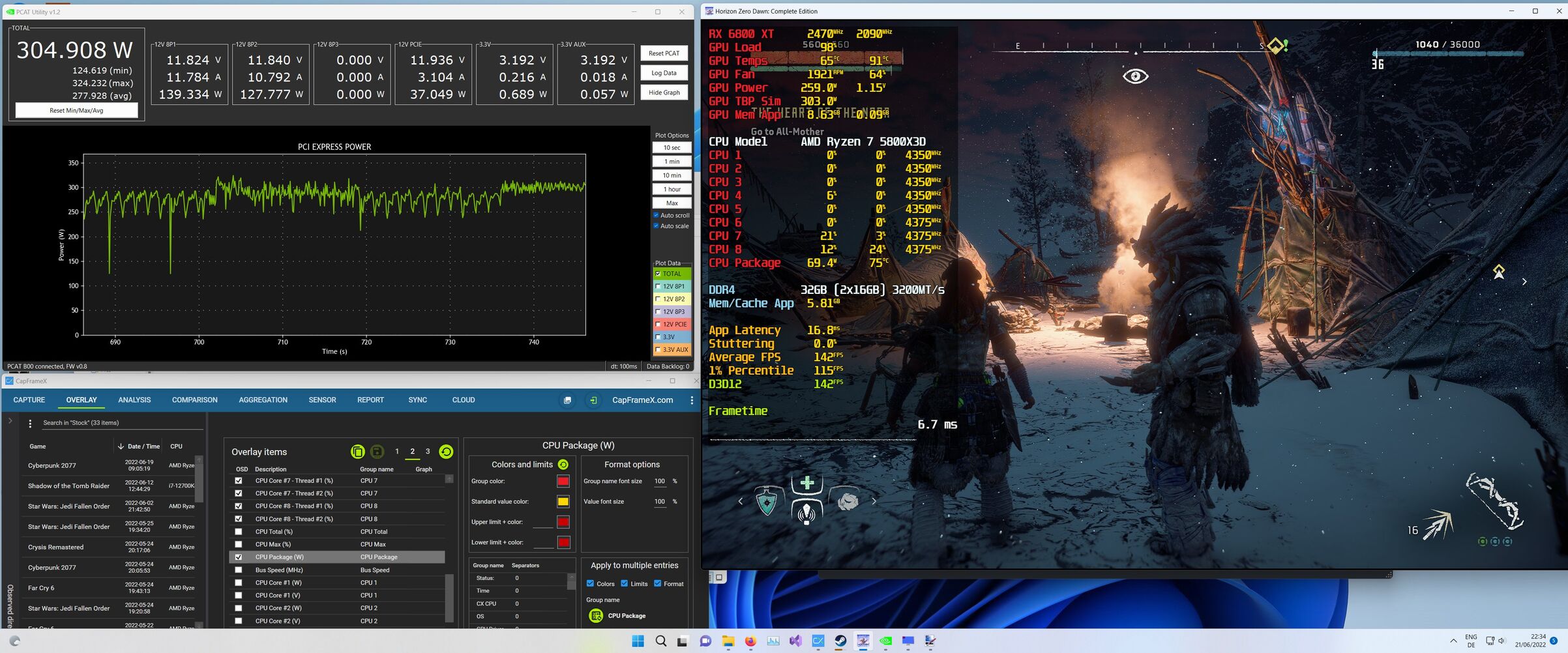Uncheck TOTAL in Plot Data
The image size is (1568, 653).
click(658, 274)
